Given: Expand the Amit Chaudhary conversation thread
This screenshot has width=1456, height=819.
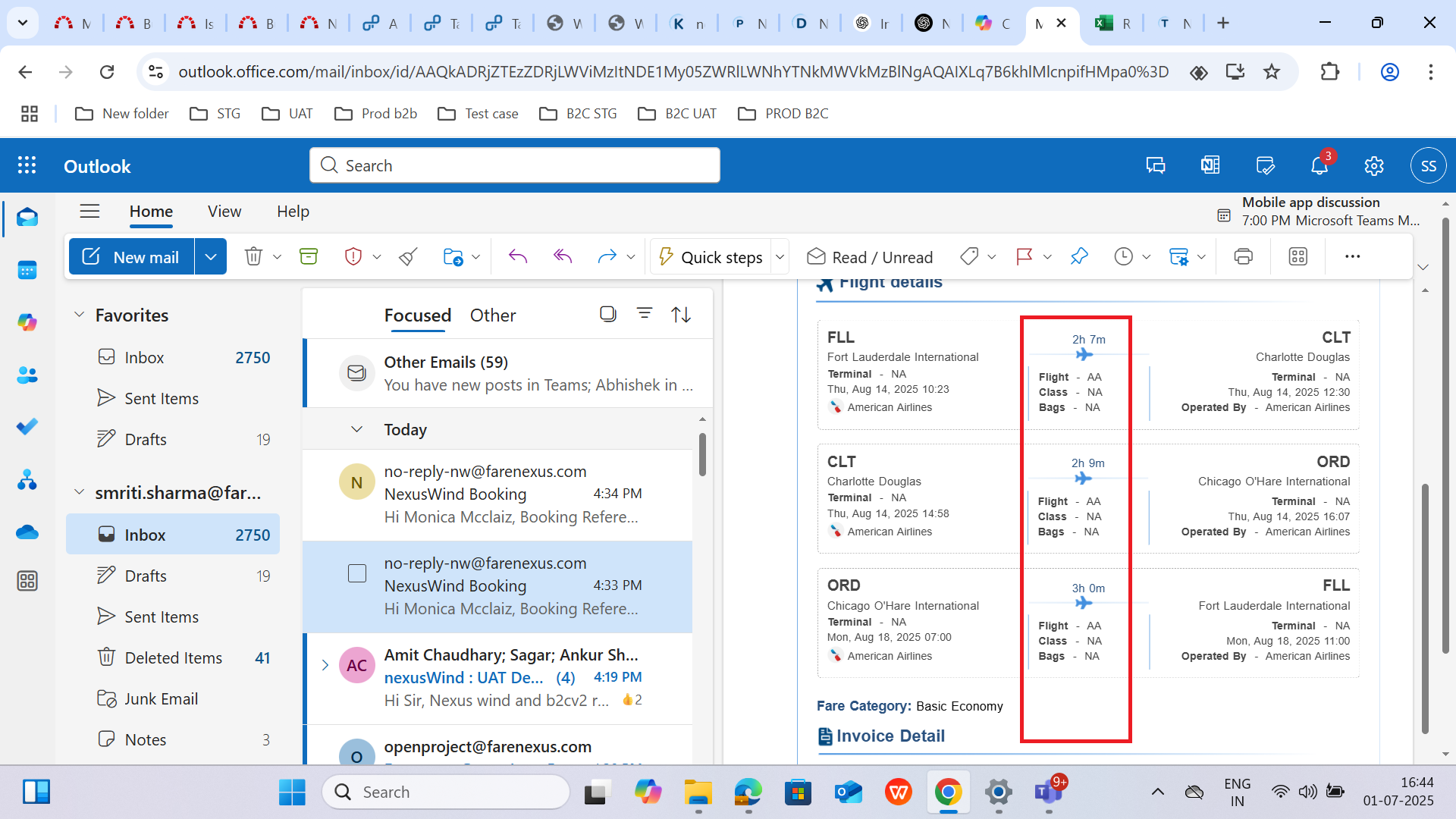Looking at the screenshot, I should pyautogui.click(x=325, y=665).
